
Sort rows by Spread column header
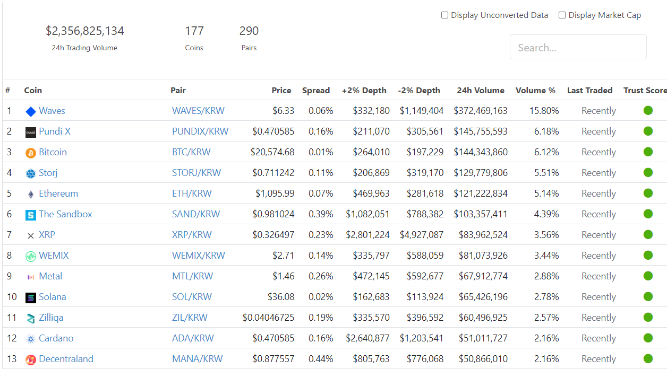click(316, 90)
